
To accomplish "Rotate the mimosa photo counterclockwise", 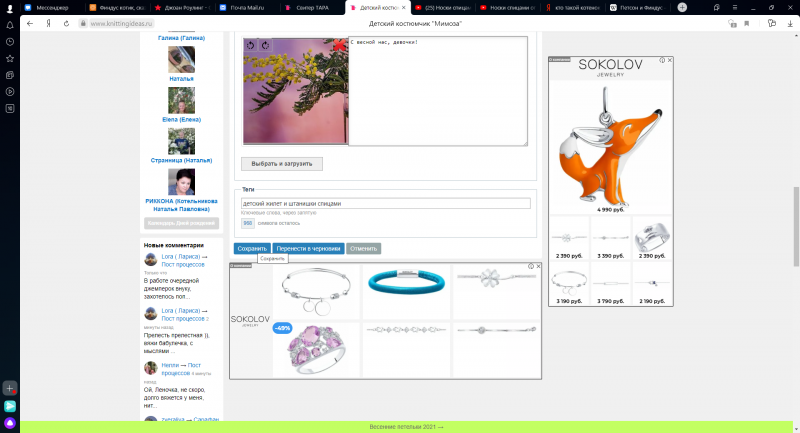I will click(251, 45).
